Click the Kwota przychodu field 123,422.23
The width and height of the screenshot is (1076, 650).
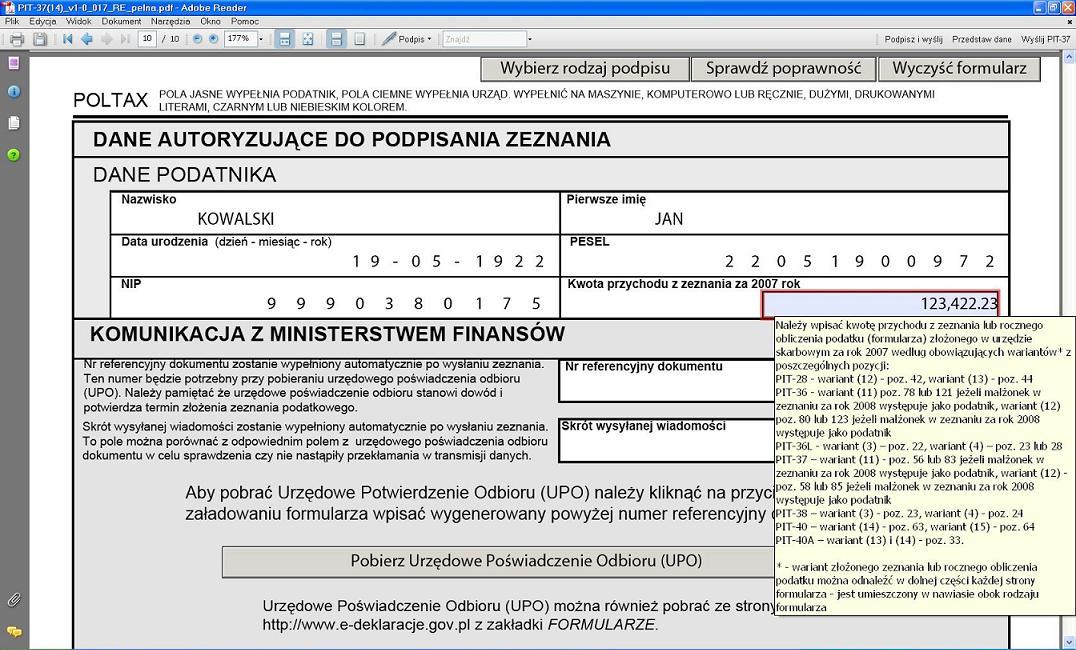[880, 304]
